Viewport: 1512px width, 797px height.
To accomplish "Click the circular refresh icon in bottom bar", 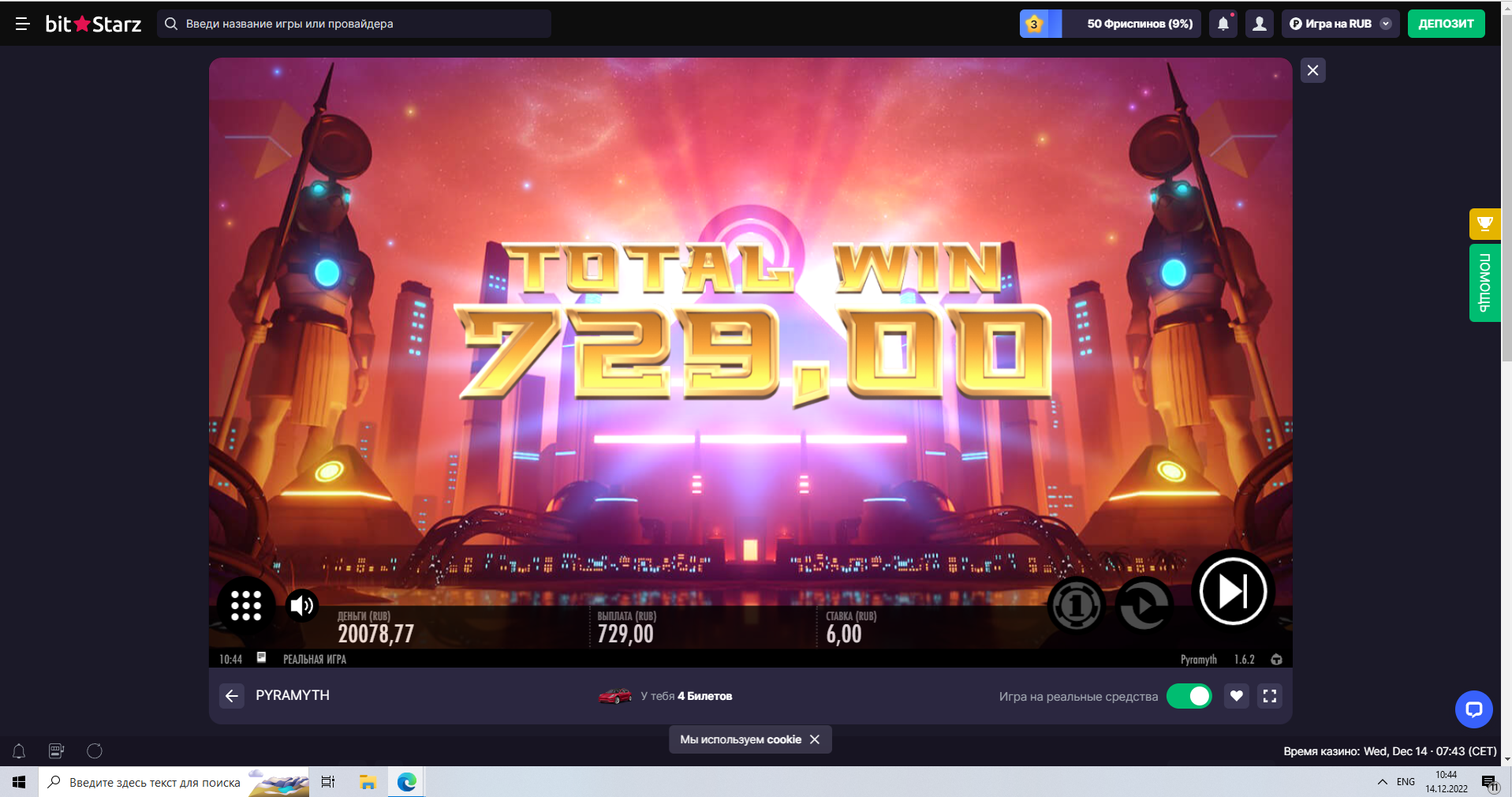I will 95,751.
